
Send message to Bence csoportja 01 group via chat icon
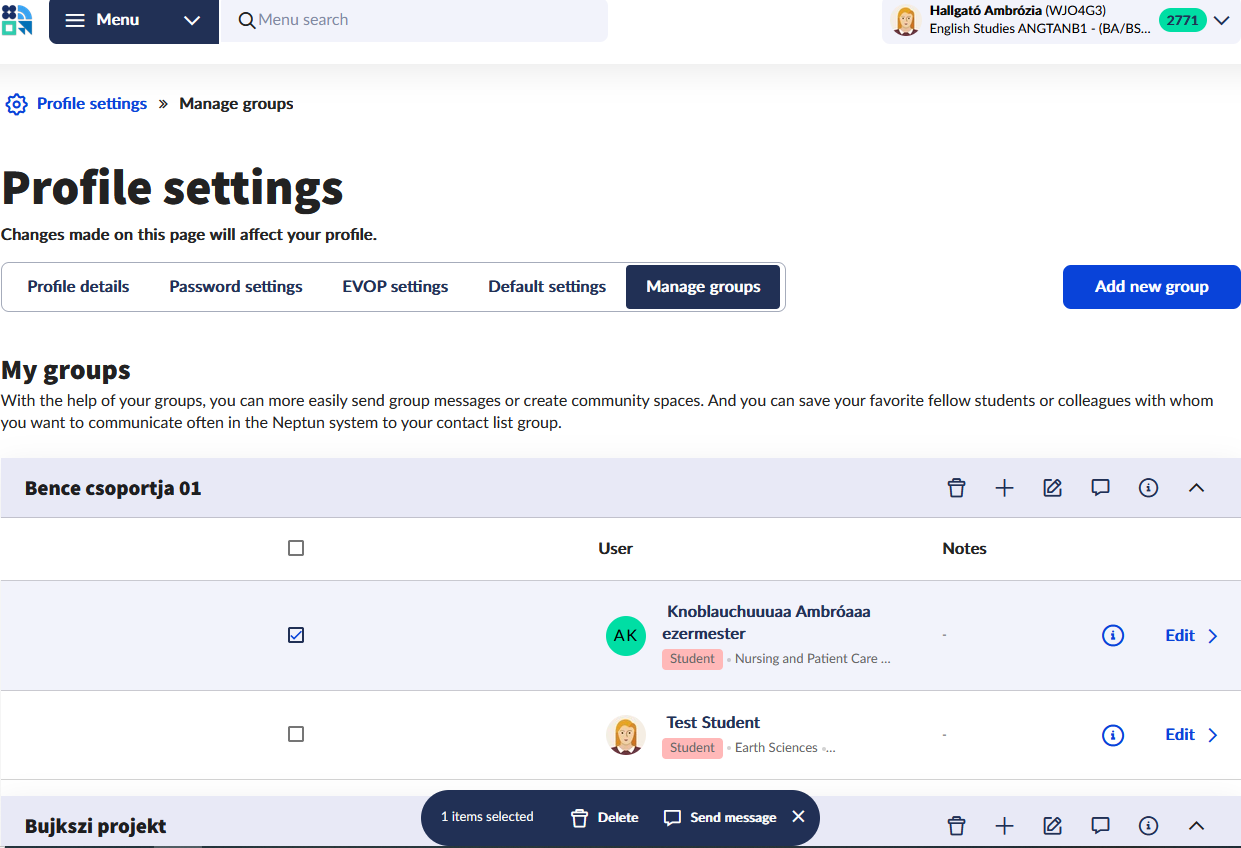point(1100,488)
